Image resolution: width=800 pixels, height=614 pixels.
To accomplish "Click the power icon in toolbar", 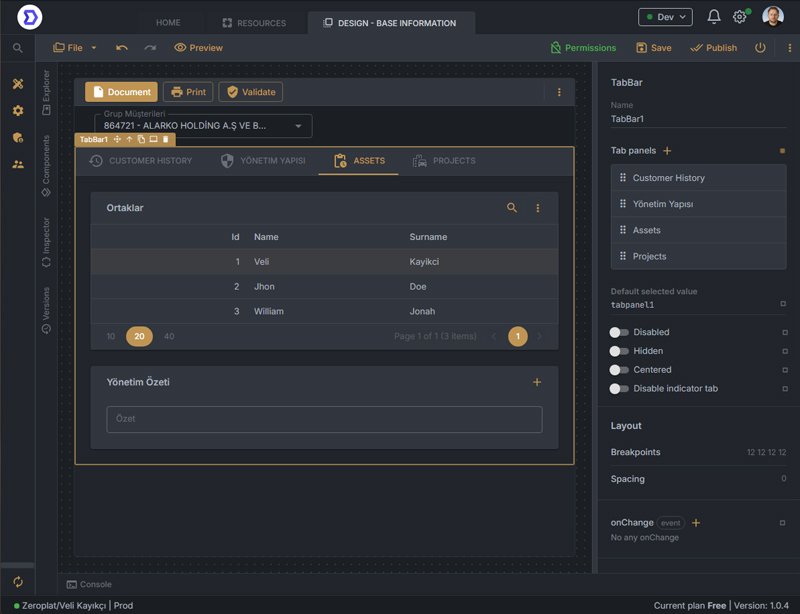I will point(760,47).
